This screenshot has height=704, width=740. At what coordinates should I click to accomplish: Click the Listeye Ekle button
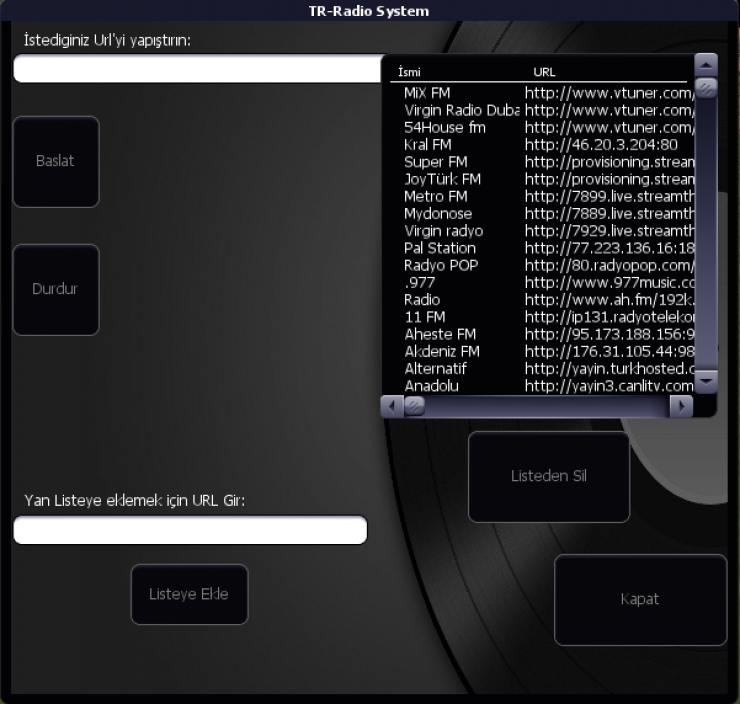pos(189,594)
